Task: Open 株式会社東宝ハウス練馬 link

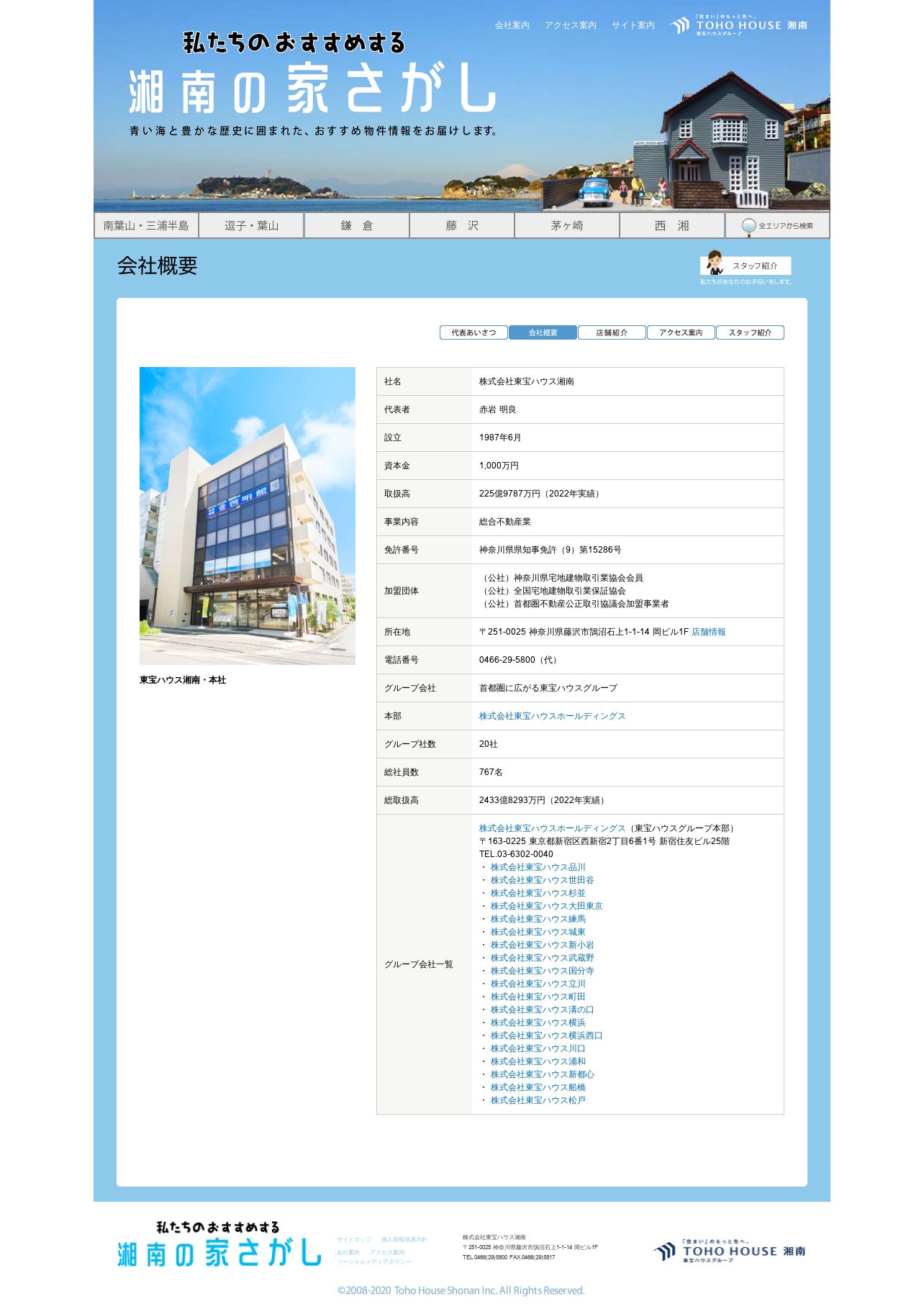Action: [538, 919]
